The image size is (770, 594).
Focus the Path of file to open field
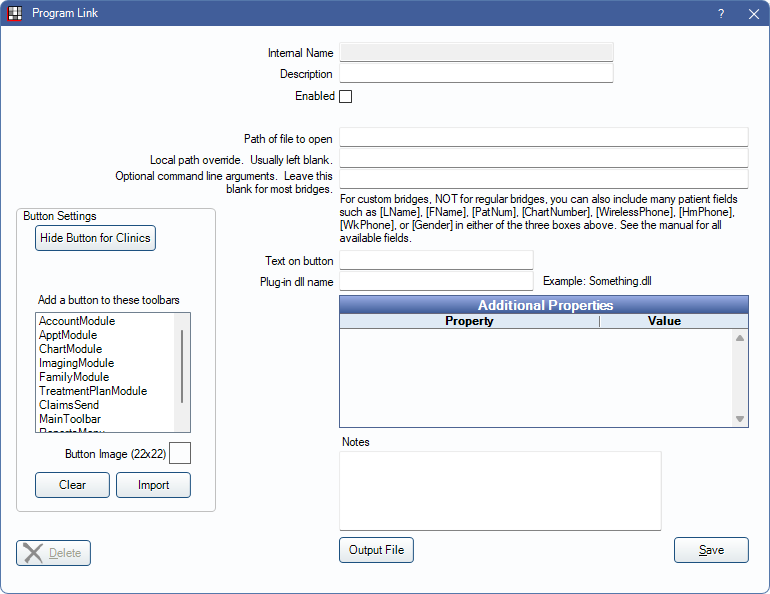(543, 138)
